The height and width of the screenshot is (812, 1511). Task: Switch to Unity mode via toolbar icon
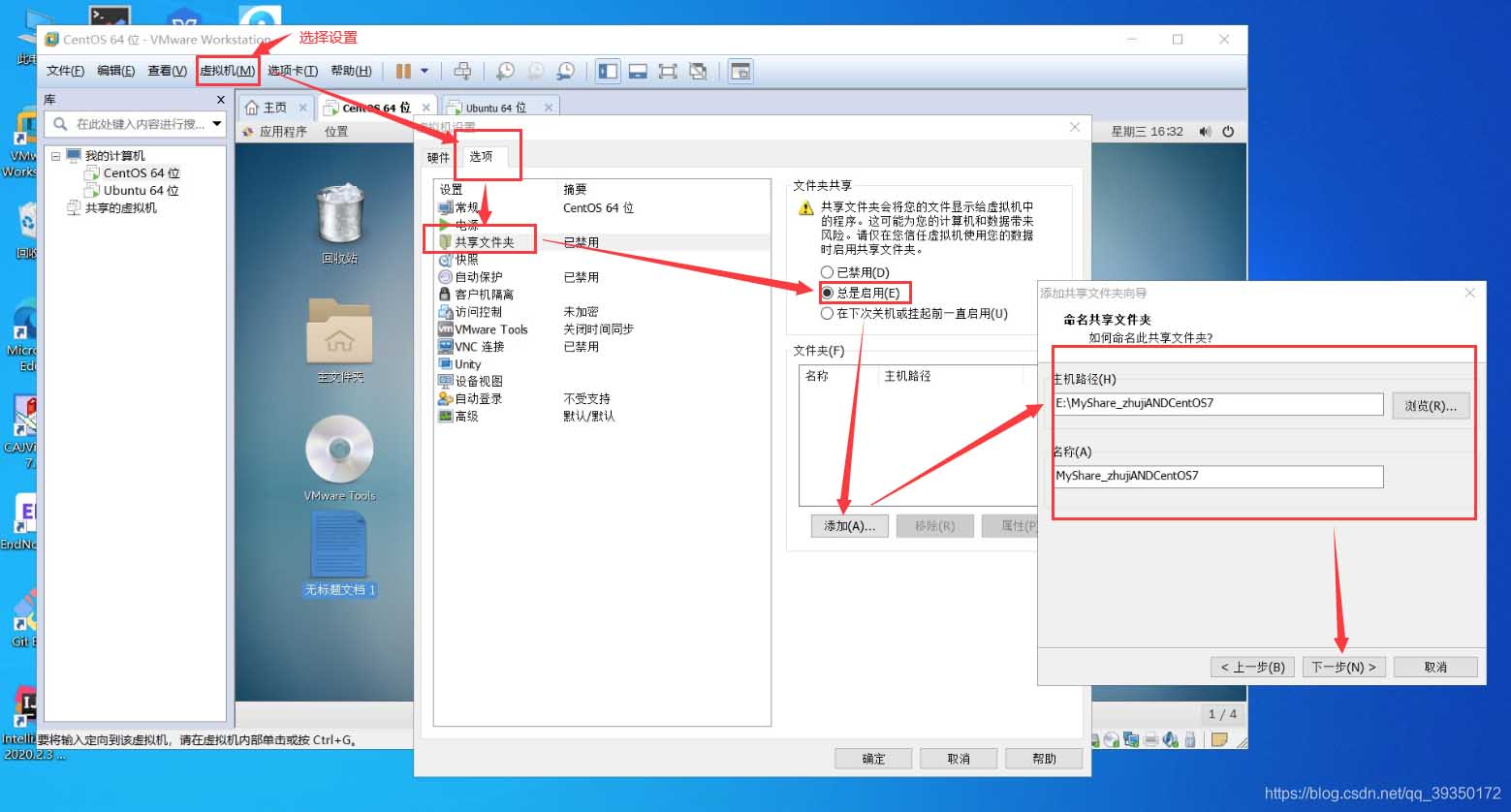coord(698,71)
